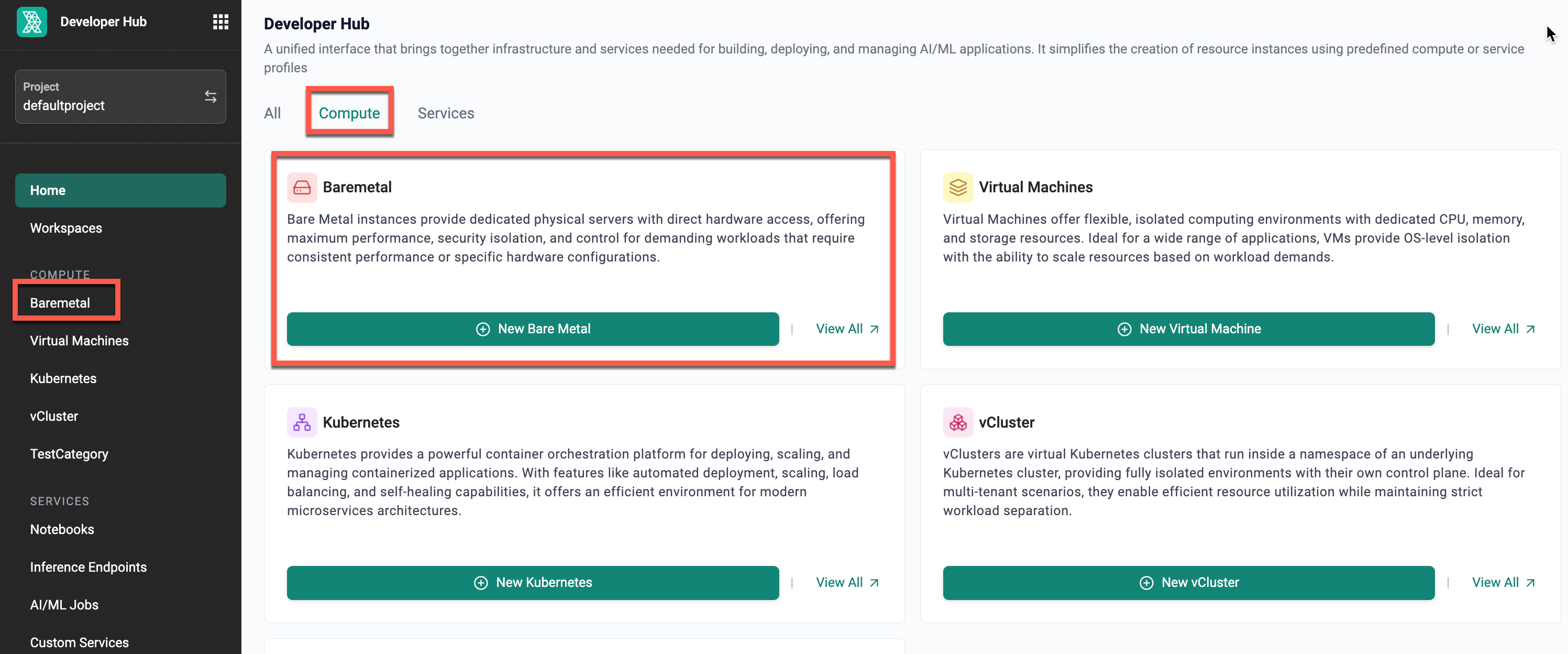This screenshot has height=654, width=1568.
Task: Click the Developer Hub logo icon
Action: coord(31,22)
